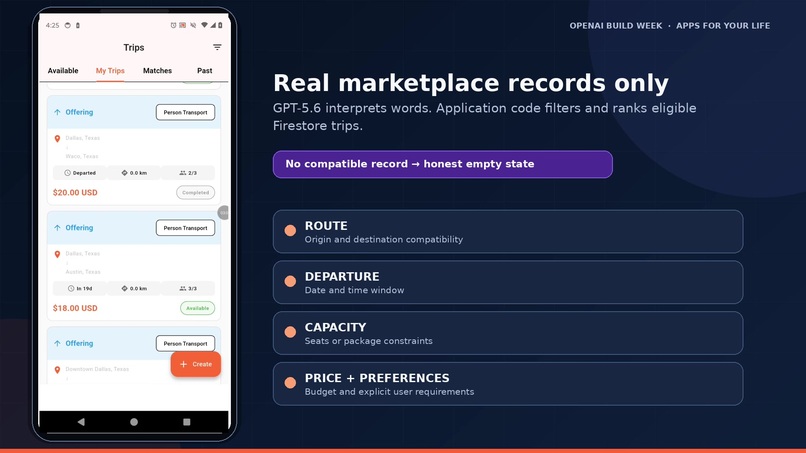Click the DEPARTURE criteria card
806x453 pixels.
point(508,282)
